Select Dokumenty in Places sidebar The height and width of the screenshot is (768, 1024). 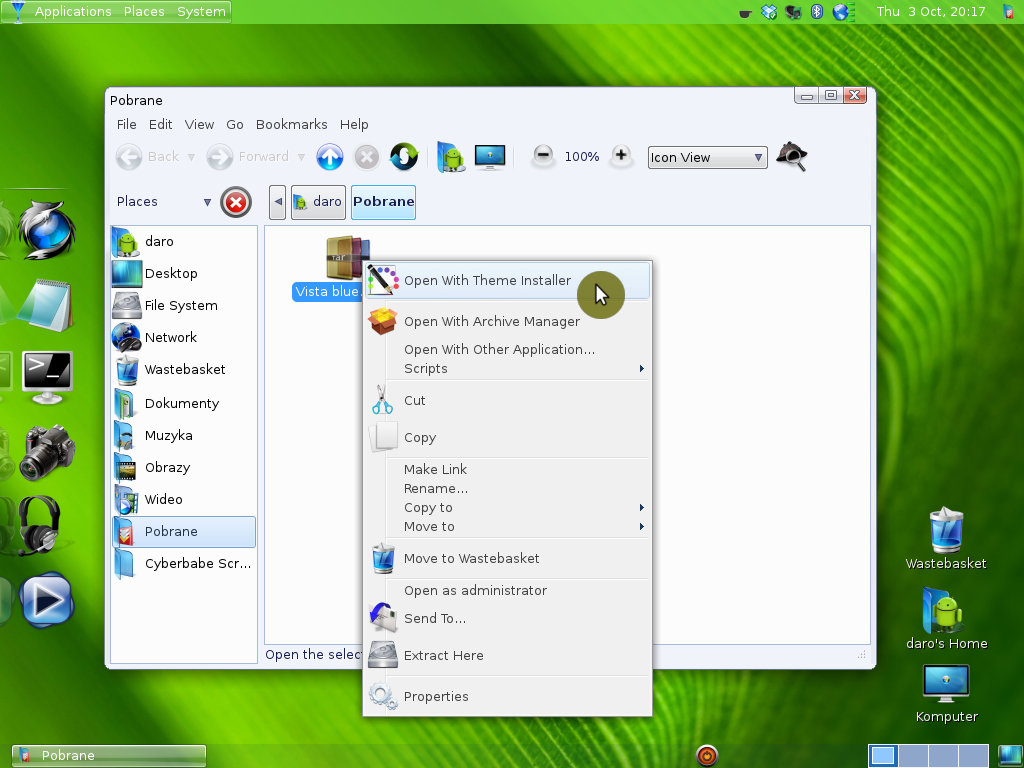coord(181,404)
